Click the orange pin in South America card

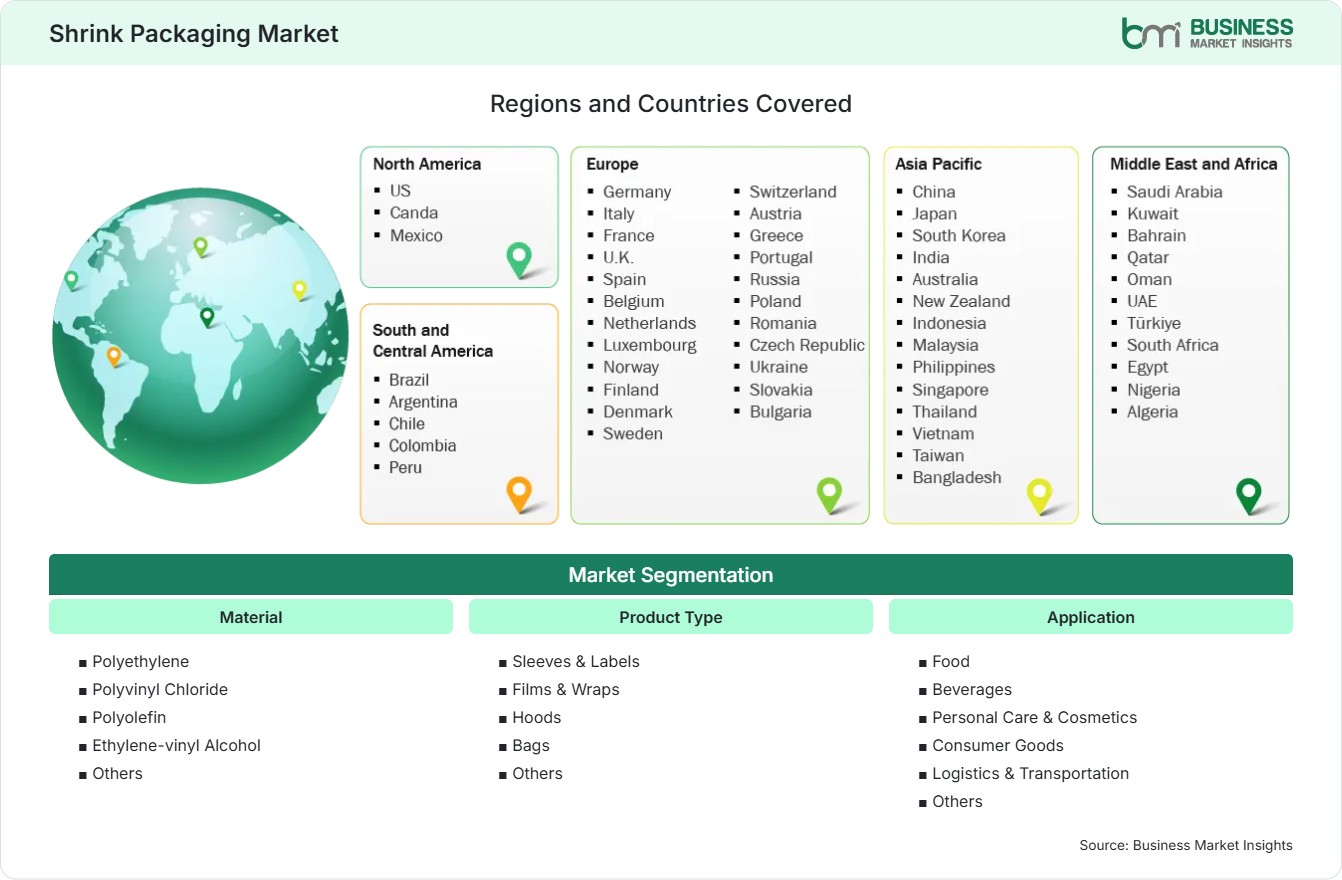[519, 494]
